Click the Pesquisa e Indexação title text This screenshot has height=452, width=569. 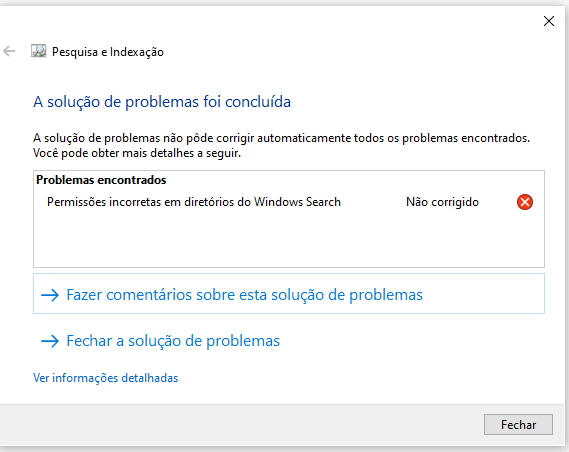(108, 52)
